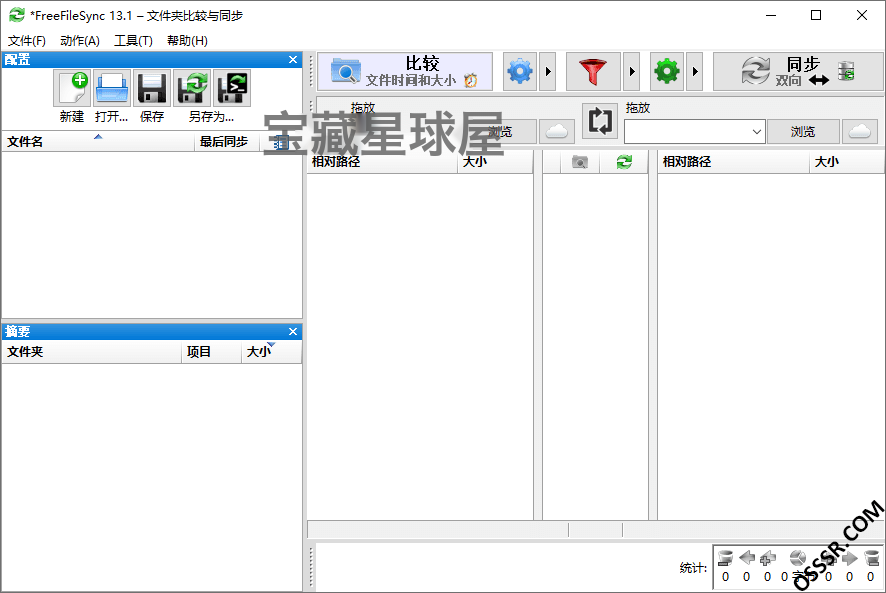Image resolution: width=886 pixels, height=593 pixels.
Task: Click the 新建 new configuration icon
Action: [72, 88]
